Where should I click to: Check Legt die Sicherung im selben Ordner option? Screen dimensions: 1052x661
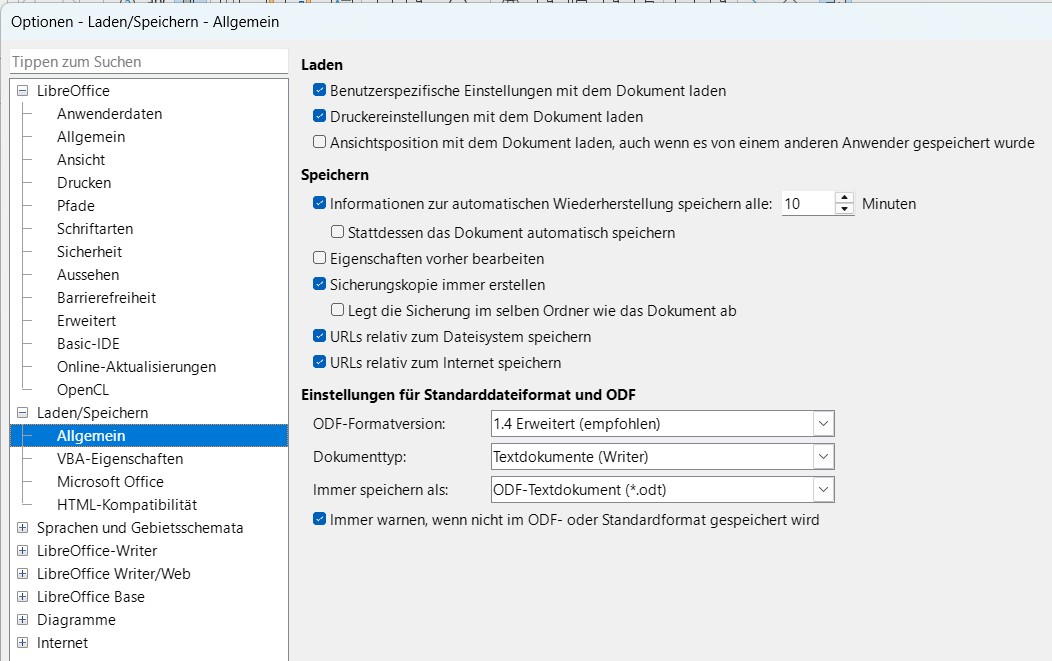pos(337,310)
